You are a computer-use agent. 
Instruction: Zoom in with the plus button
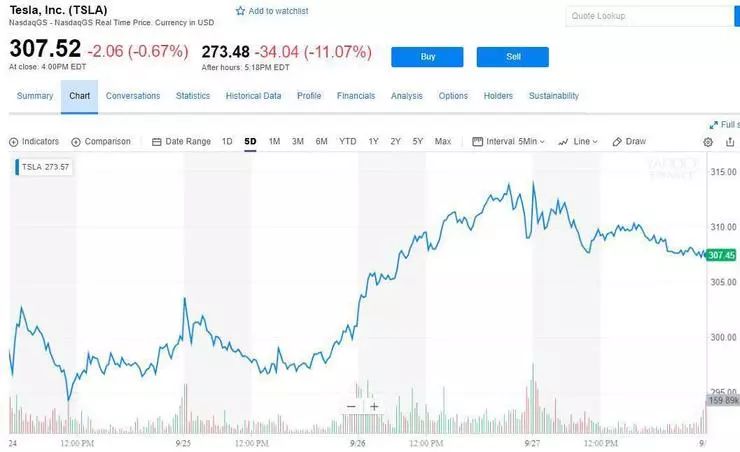[374, 407]
